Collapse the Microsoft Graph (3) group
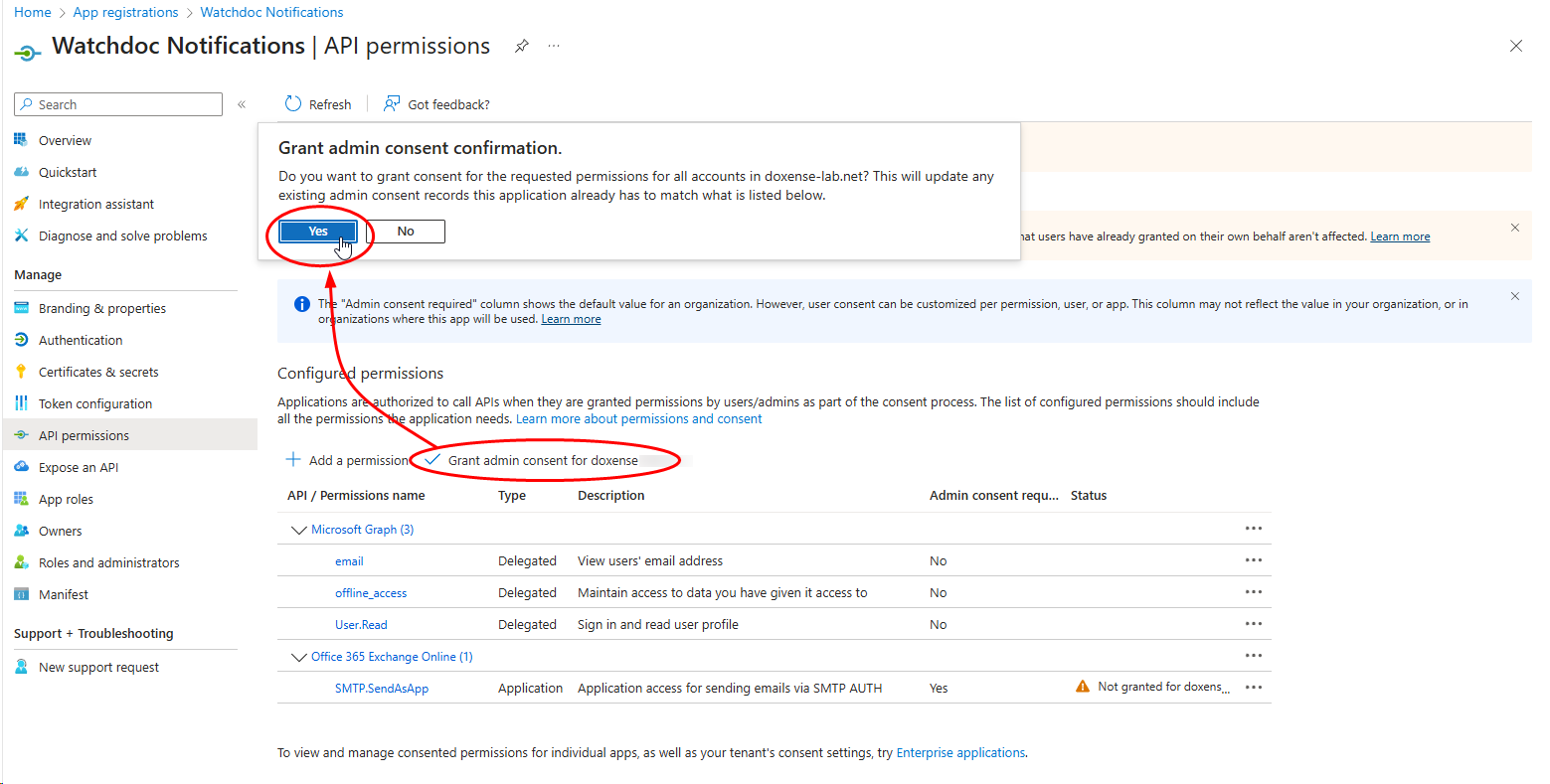This screenshot has height=784, width=1550. (x=298, y=530)
